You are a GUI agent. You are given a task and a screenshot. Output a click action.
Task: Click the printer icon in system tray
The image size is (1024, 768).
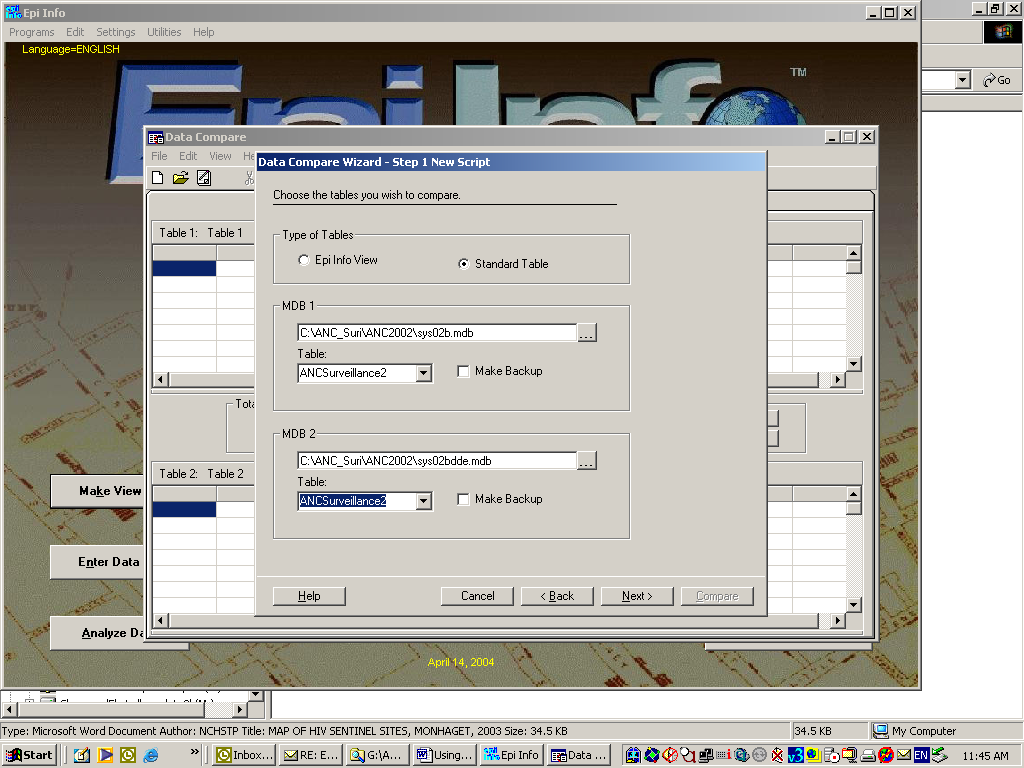[x=868, y=756]
